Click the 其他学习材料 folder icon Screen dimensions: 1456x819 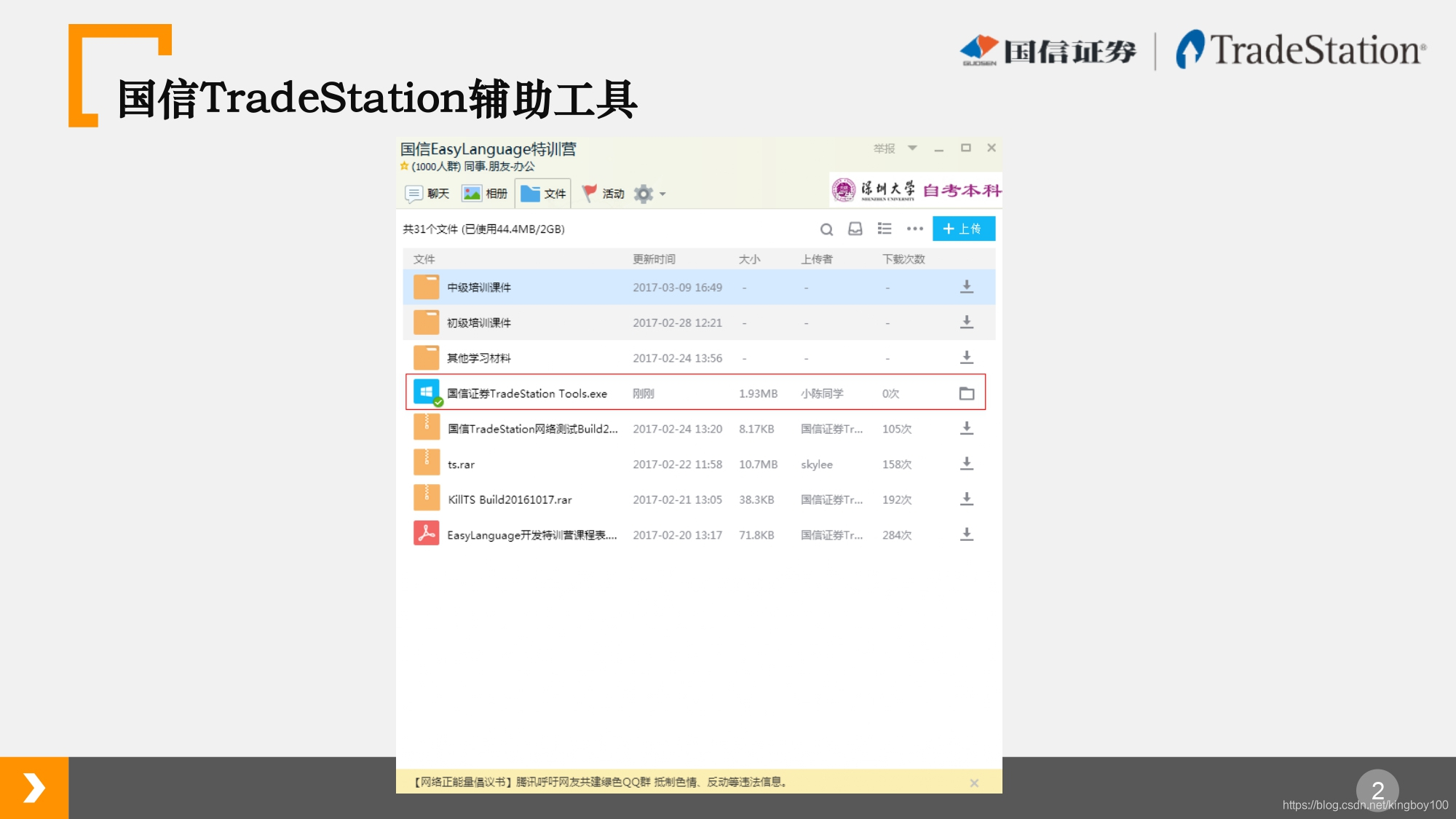click(427, 357)
